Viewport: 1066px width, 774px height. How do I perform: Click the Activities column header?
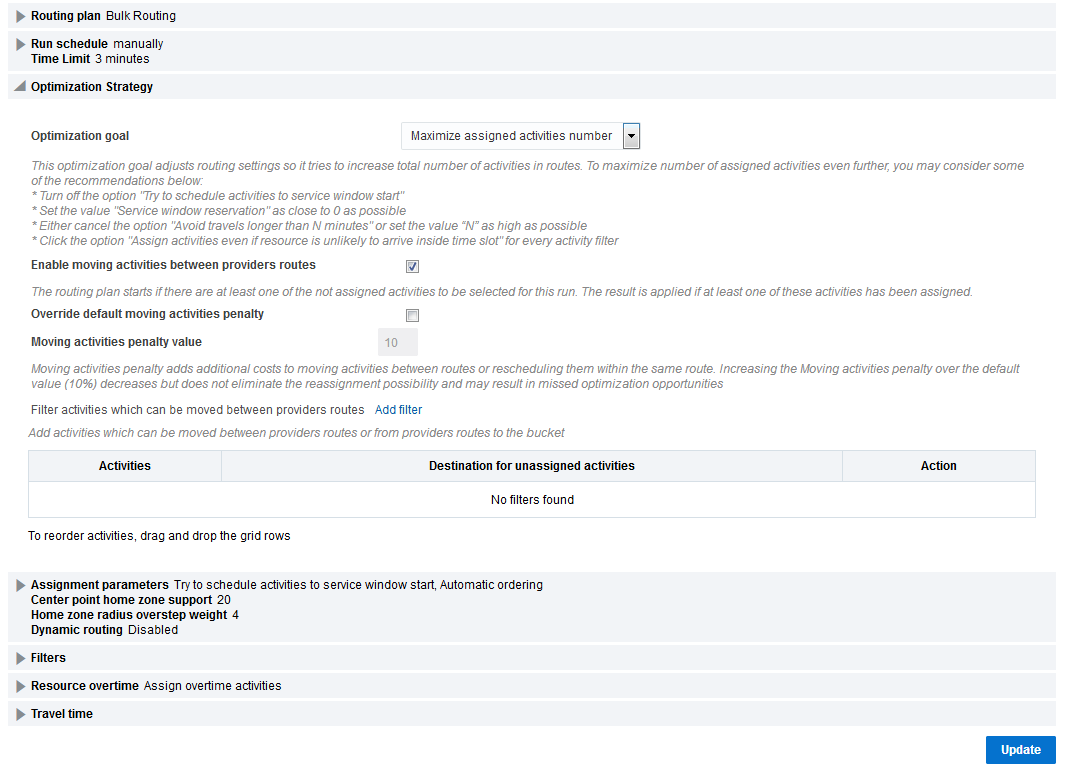pos(125,466)
